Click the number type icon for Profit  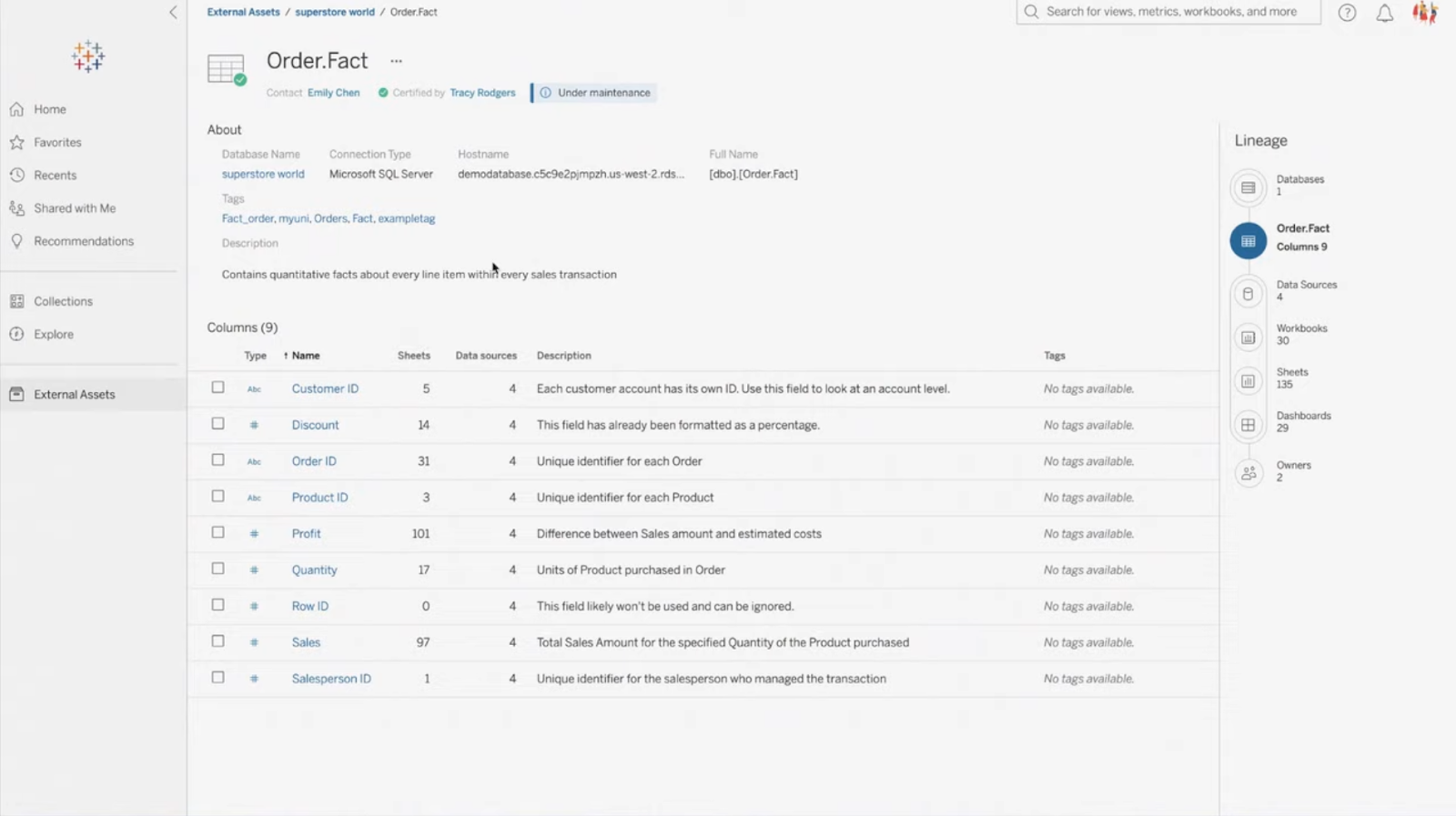pos(254,534)
